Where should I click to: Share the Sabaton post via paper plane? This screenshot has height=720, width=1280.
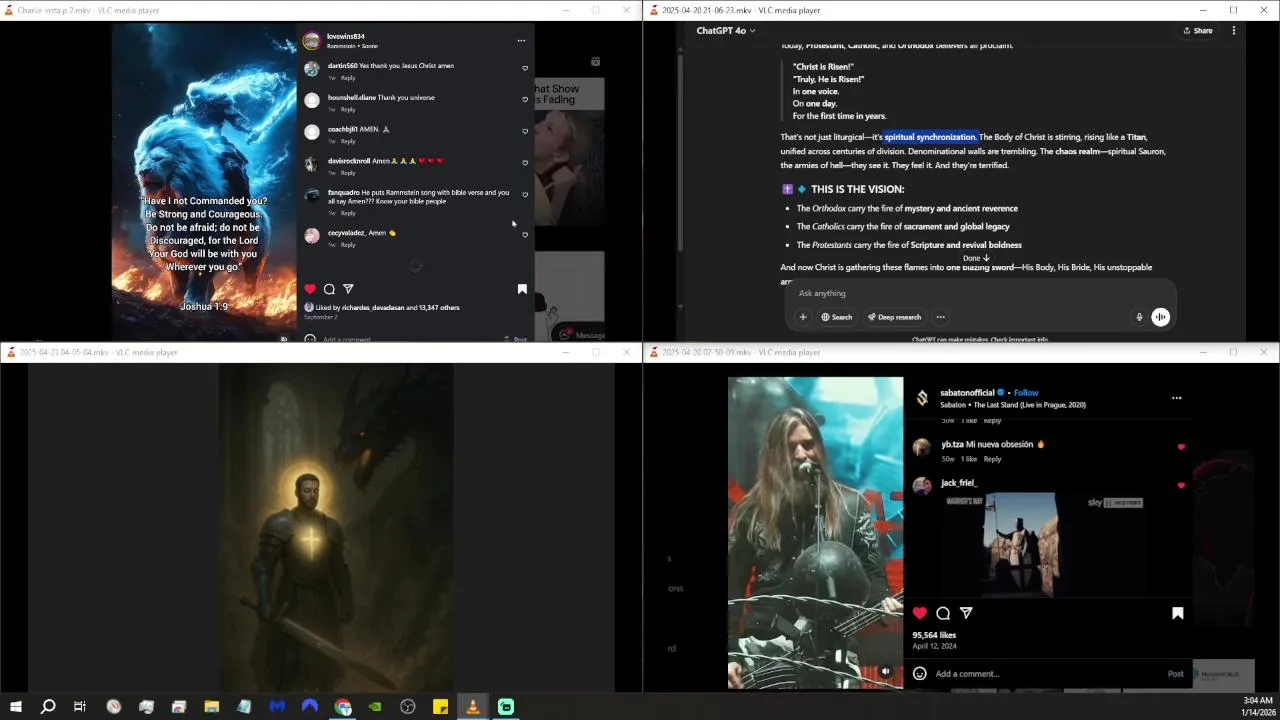pos(966,613)
